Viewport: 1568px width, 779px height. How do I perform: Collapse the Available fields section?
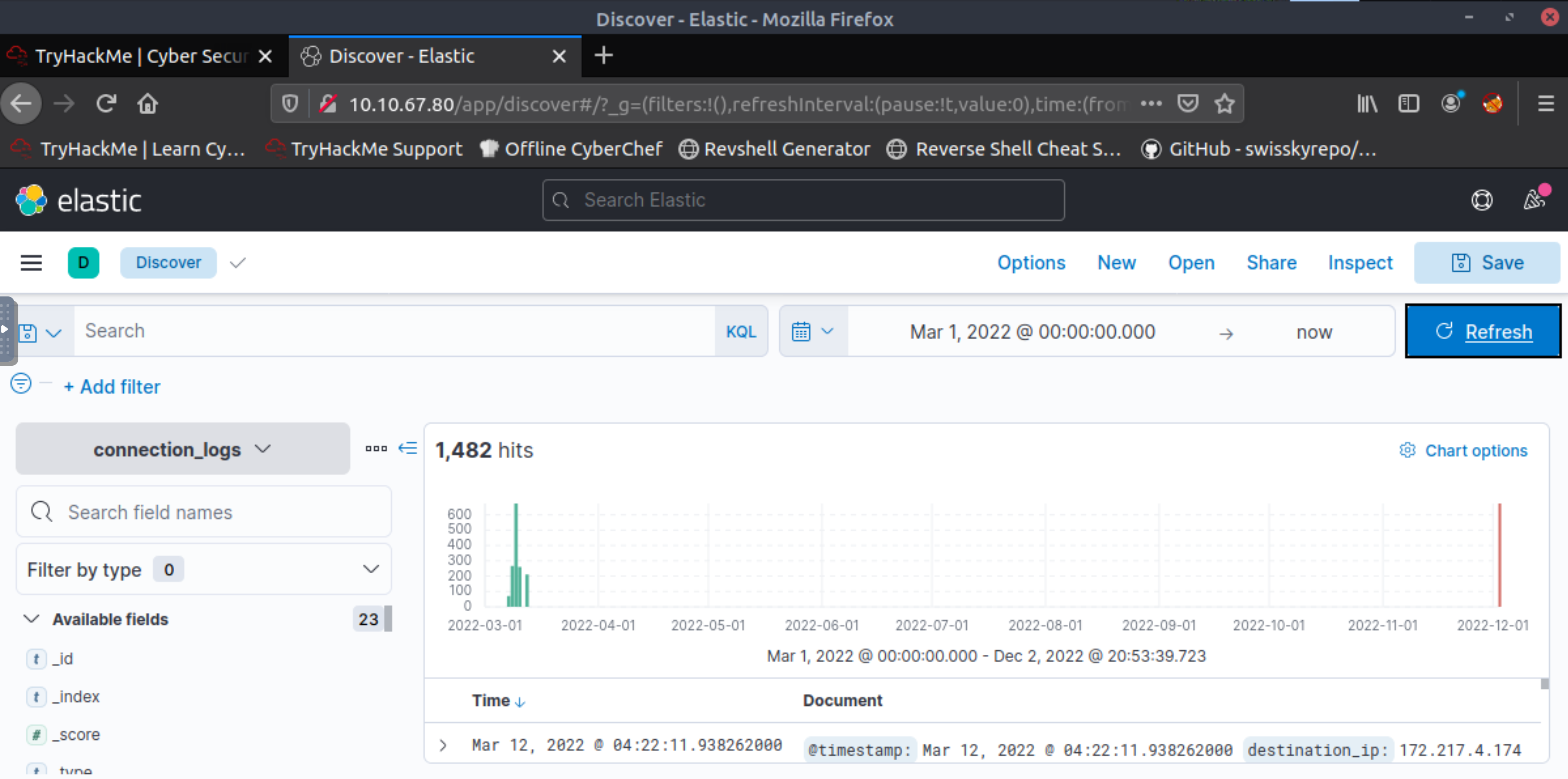click(x=31, y=619)
